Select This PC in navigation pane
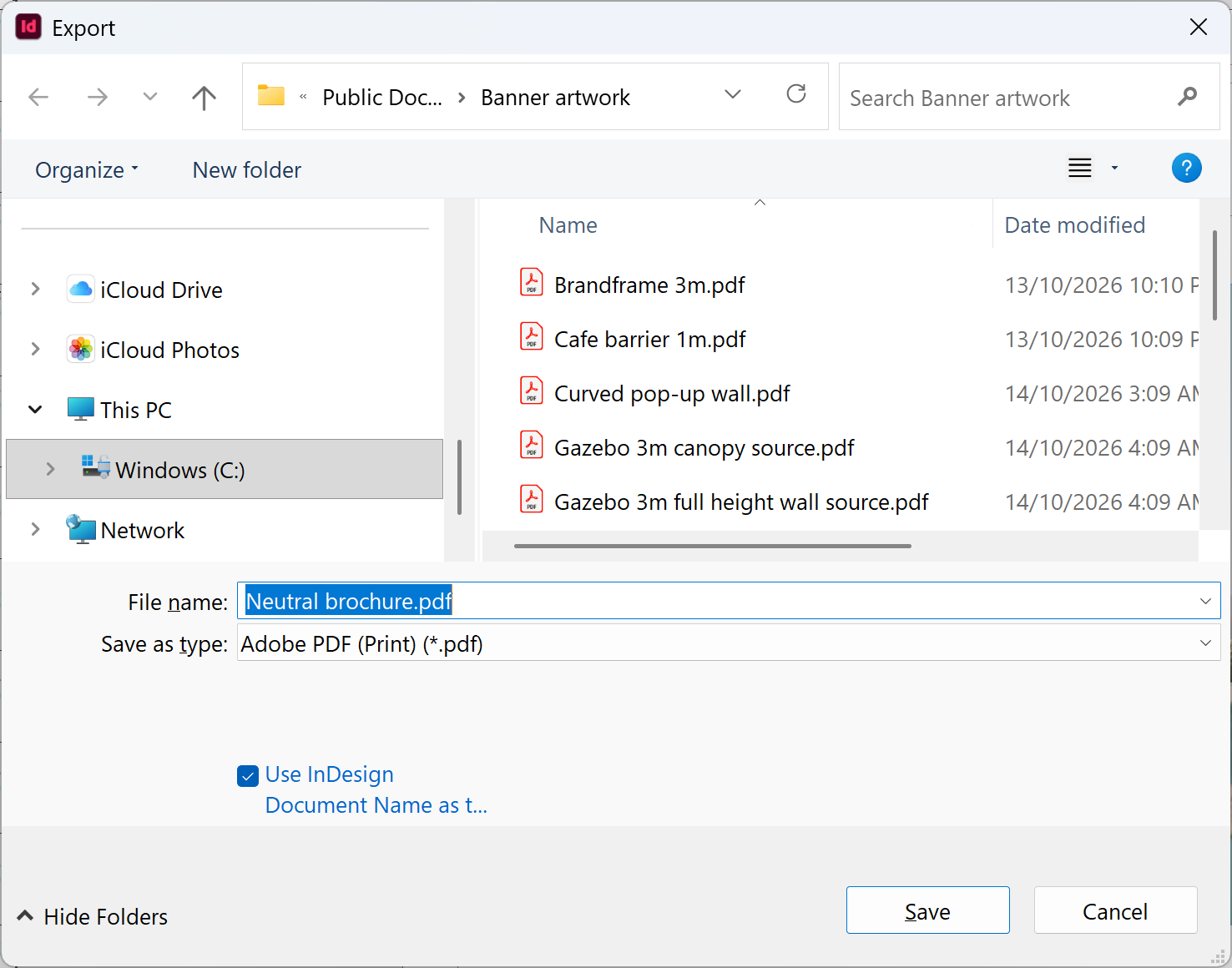Image resolution: width=1232 pixels, height=968 pixels. coord(136,411)
